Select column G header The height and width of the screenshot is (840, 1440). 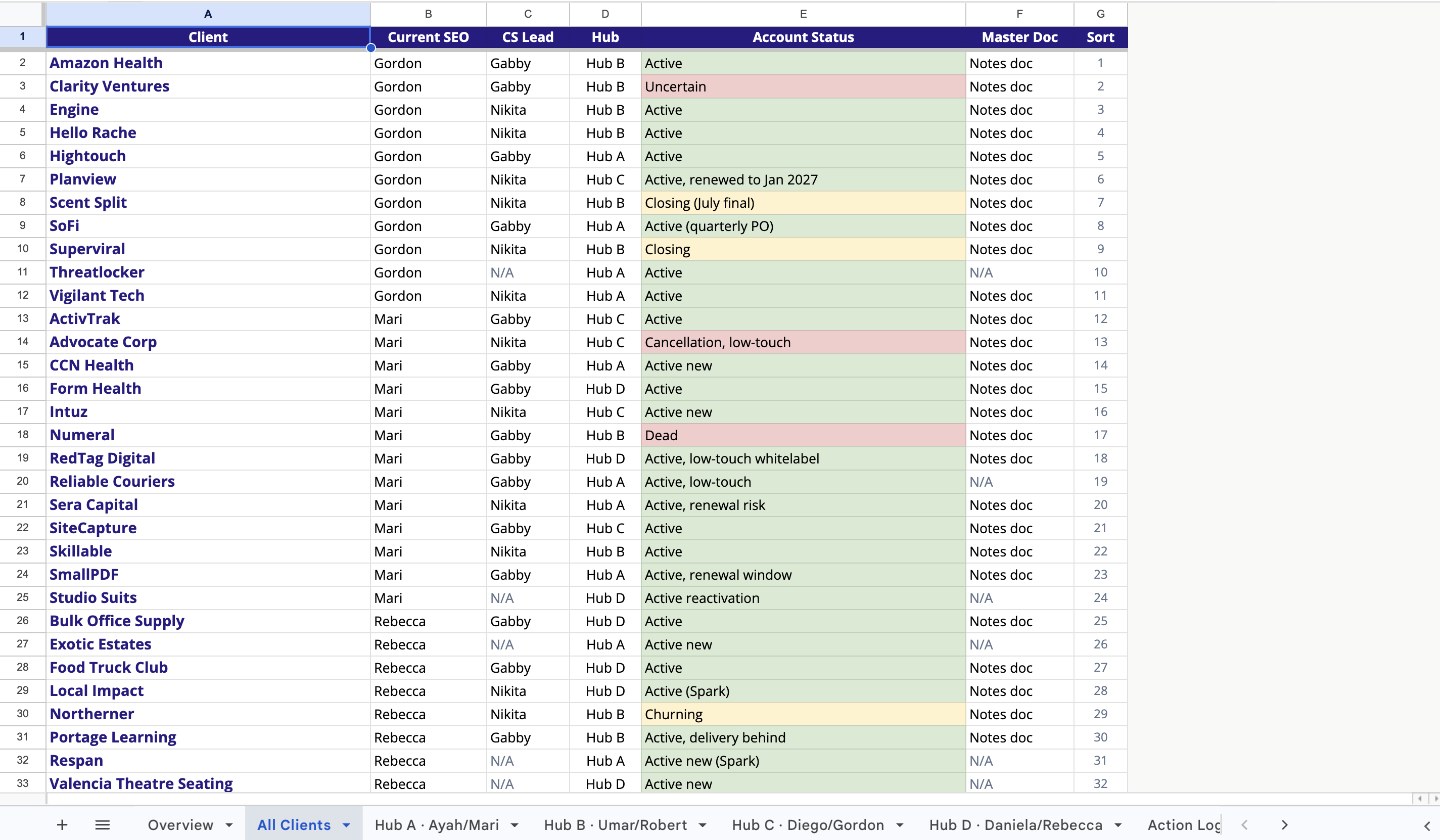[x=1100, y=14]
